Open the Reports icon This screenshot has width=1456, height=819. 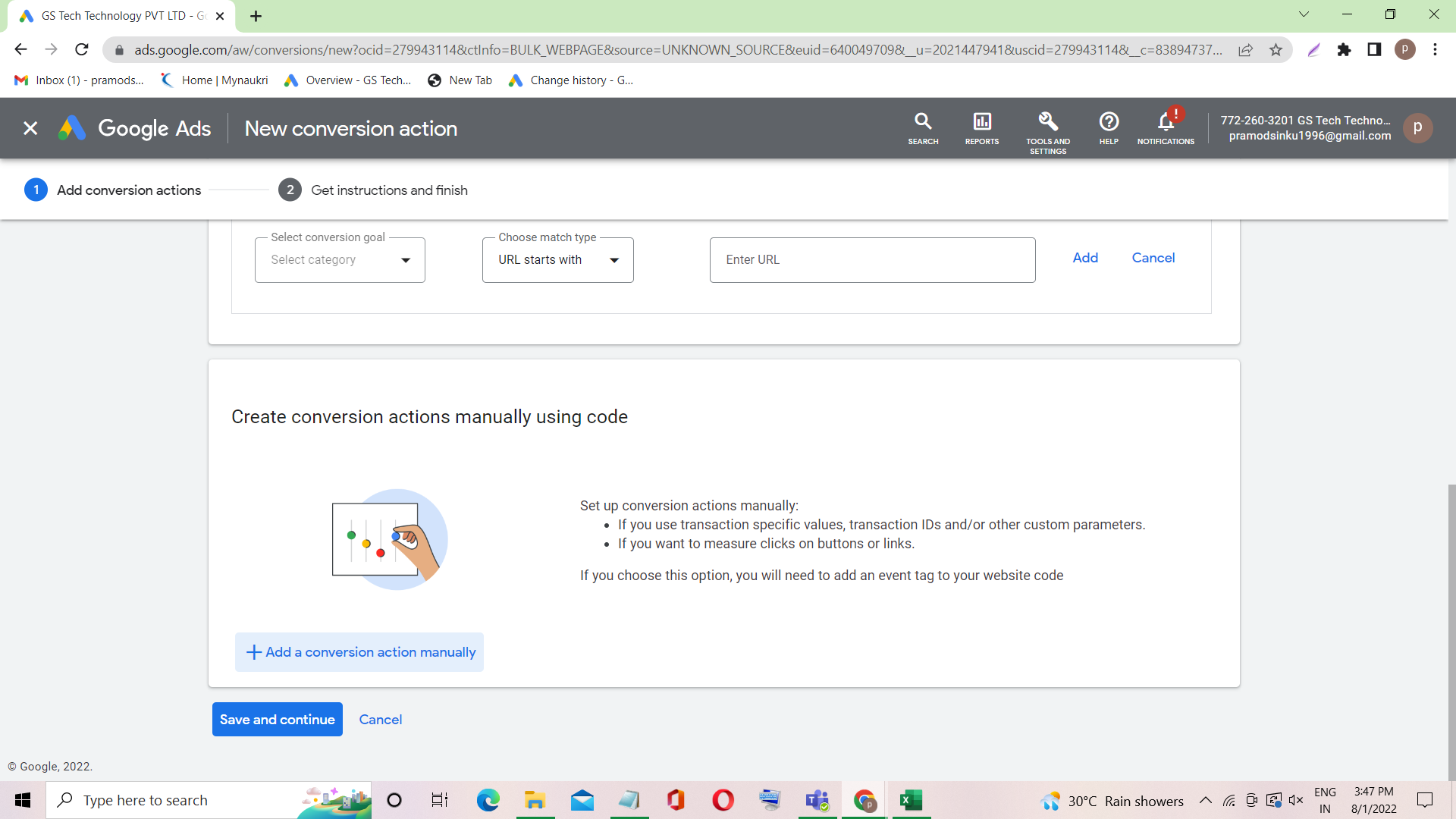[x=981, y=127]
